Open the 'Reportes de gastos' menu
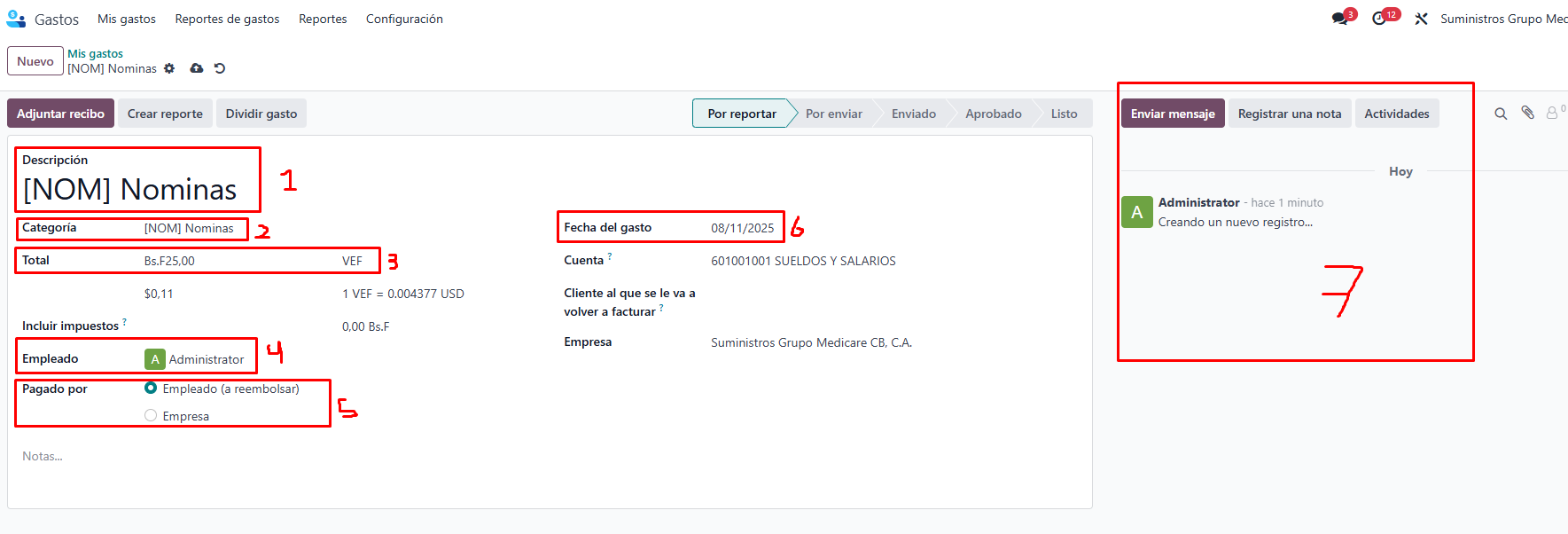Viewport: 1568px width, 534px height. pyautogui.click(x=227, y=19)
